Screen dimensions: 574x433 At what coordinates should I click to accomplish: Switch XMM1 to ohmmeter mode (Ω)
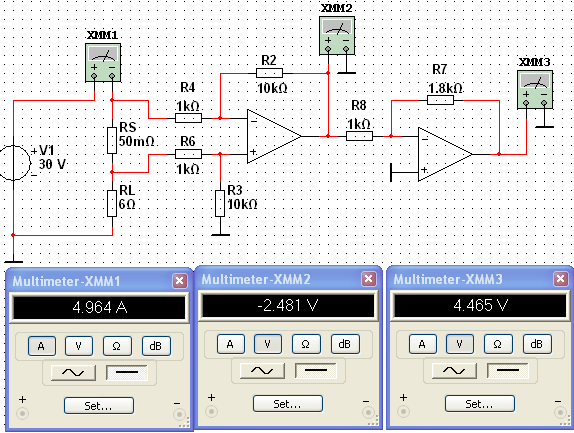(x=117, y=346)
